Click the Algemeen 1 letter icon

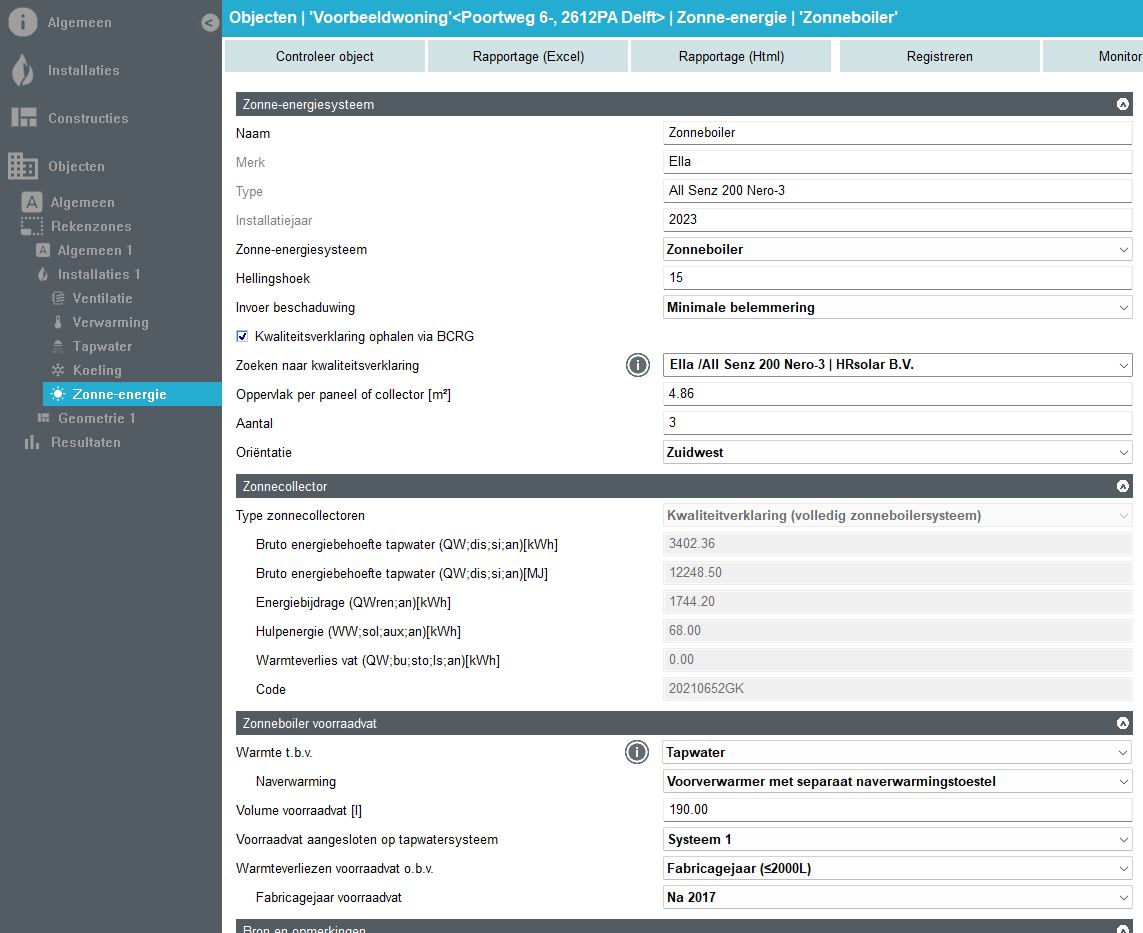43,250
